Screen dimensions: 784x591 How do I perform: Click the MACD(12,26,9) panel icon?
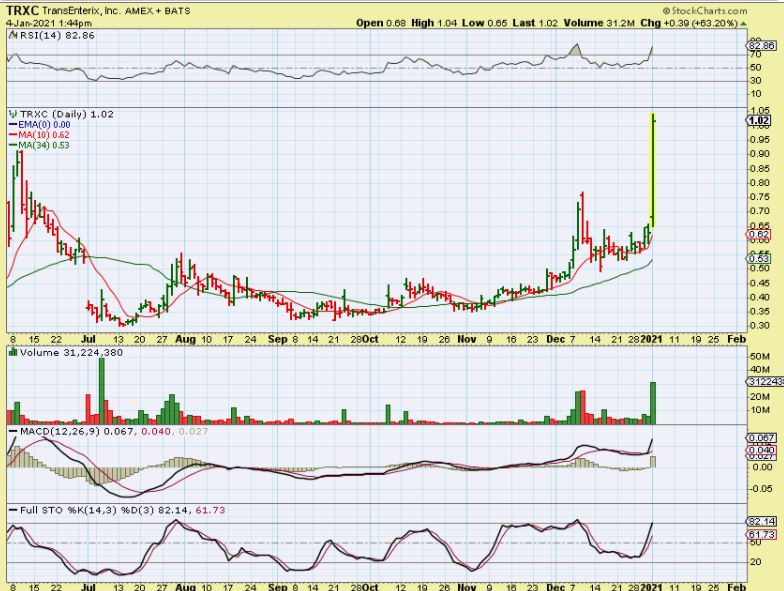11,430
